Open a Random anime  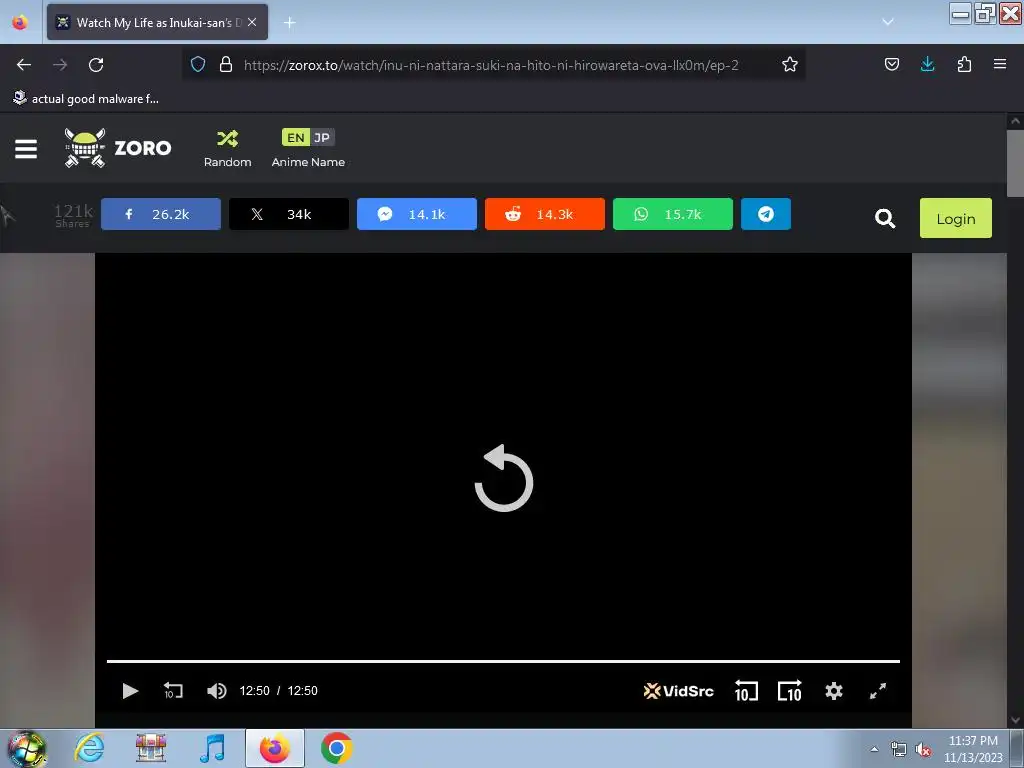(227, 149)
